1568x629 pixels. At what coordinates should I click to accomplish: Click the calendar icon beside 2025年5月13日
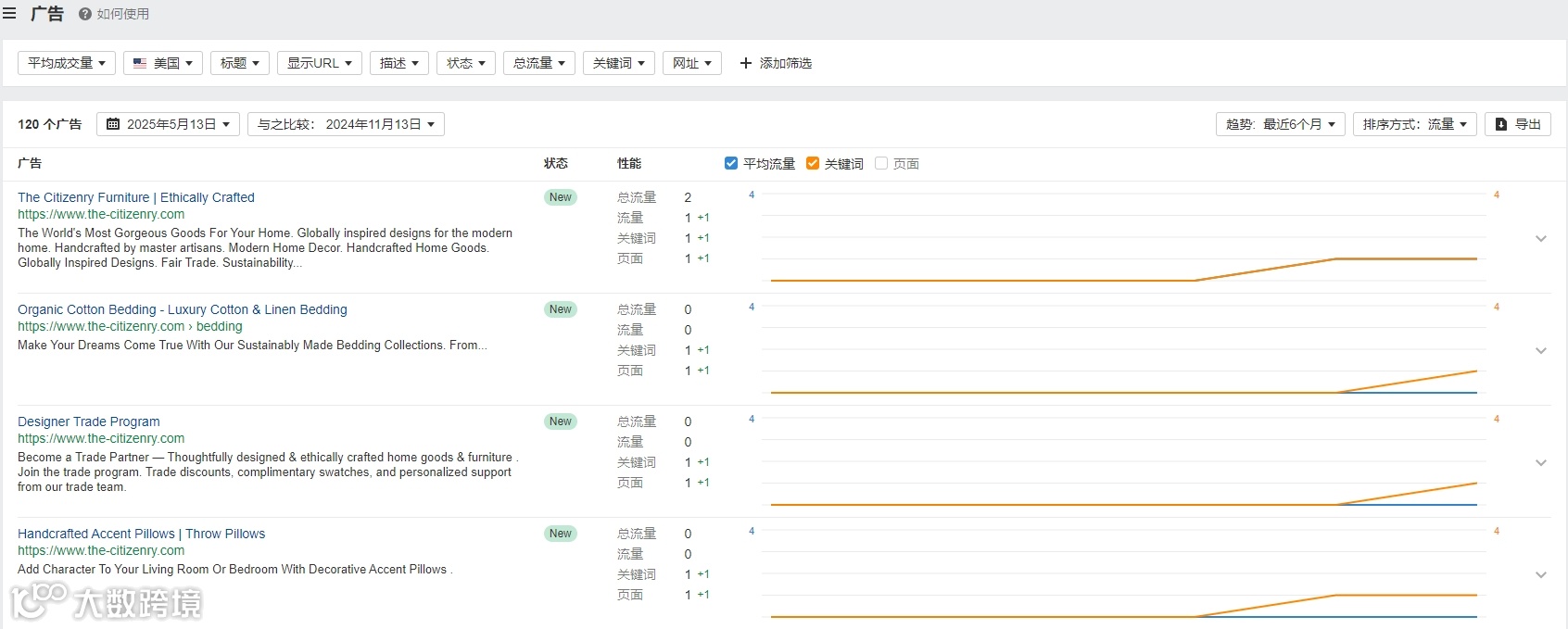click(113, 124)
